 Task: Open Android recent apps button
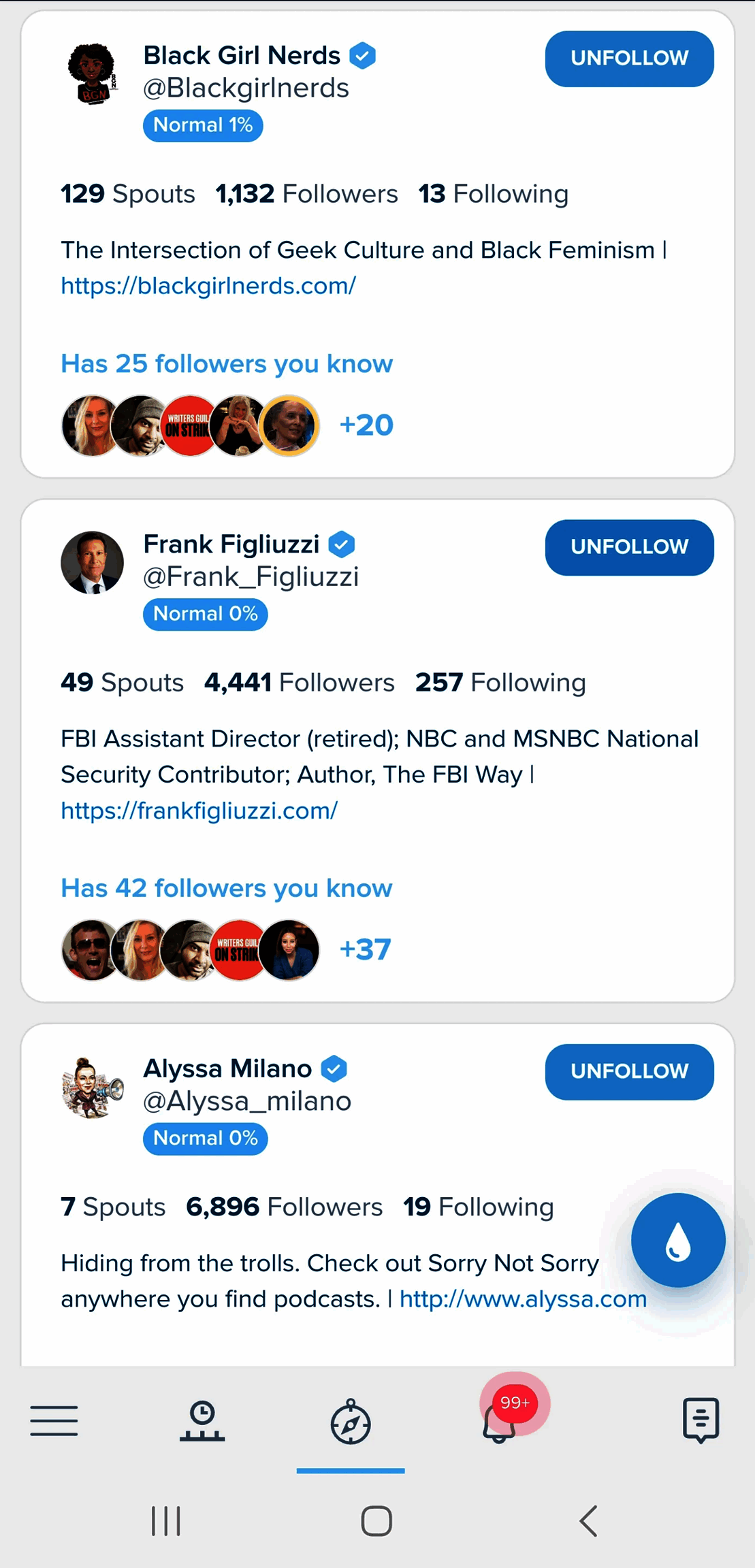pyautogui.click(x=166, y=1520)
